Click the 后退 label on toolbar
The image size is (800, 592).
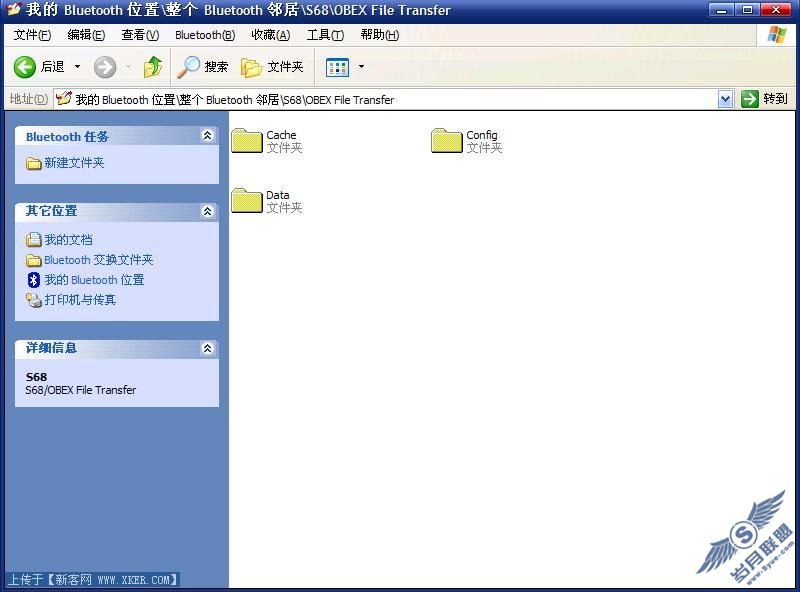point(53,67)
